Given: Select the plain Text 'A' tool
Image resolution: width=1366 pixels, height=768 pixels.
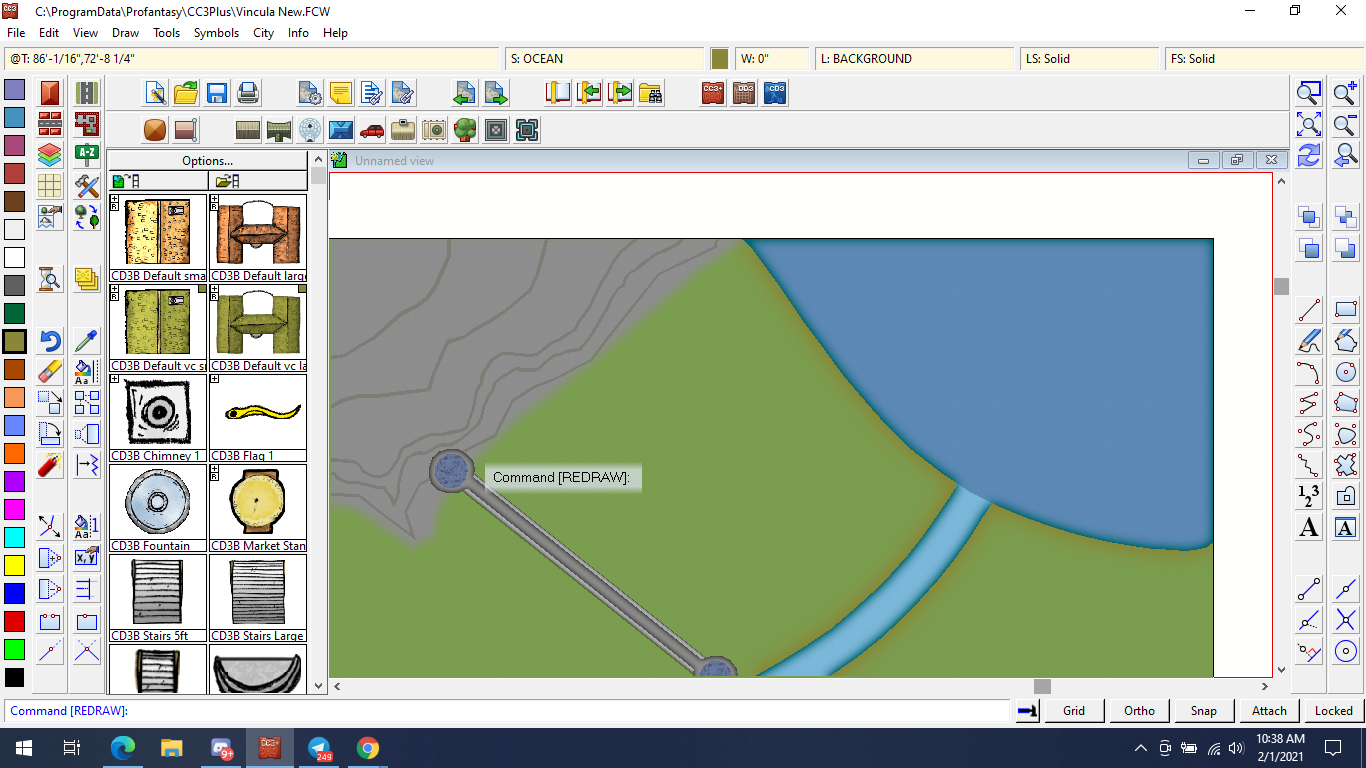Looking at the screenshot, I should (x=1309, y=528).
